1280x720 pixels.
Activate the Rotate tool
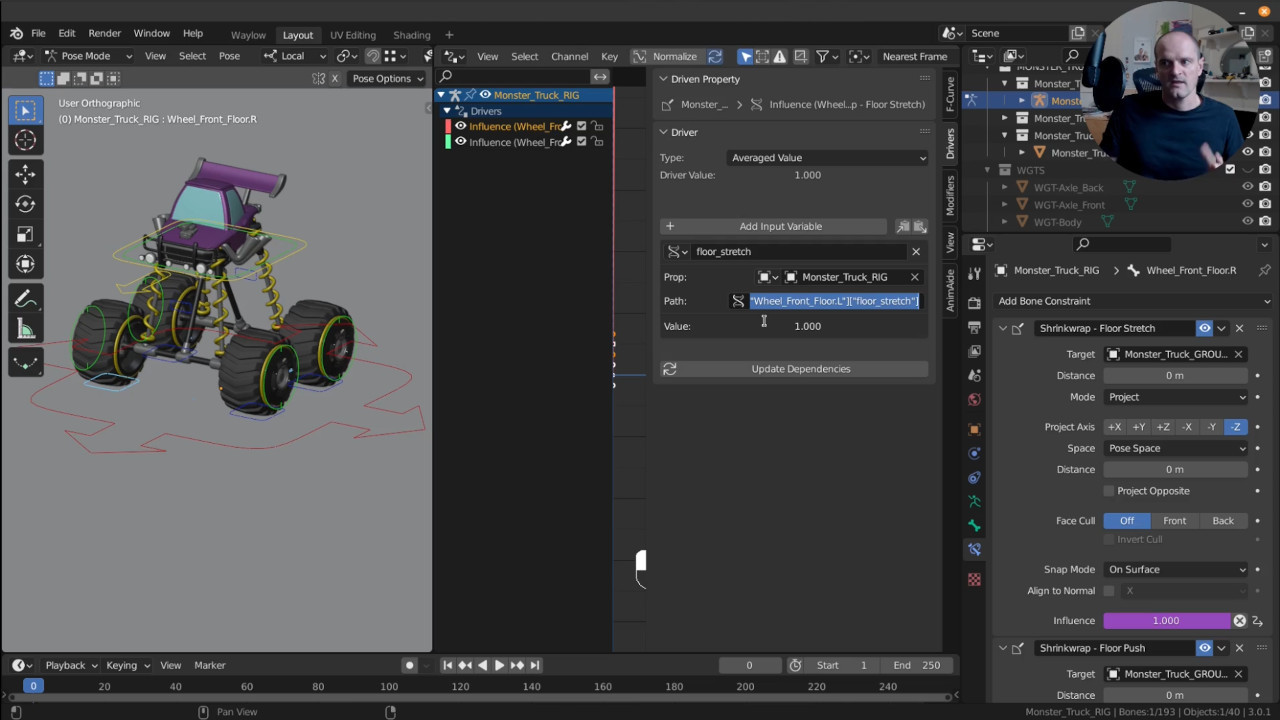pyautogui.click(x=25, y=204)
